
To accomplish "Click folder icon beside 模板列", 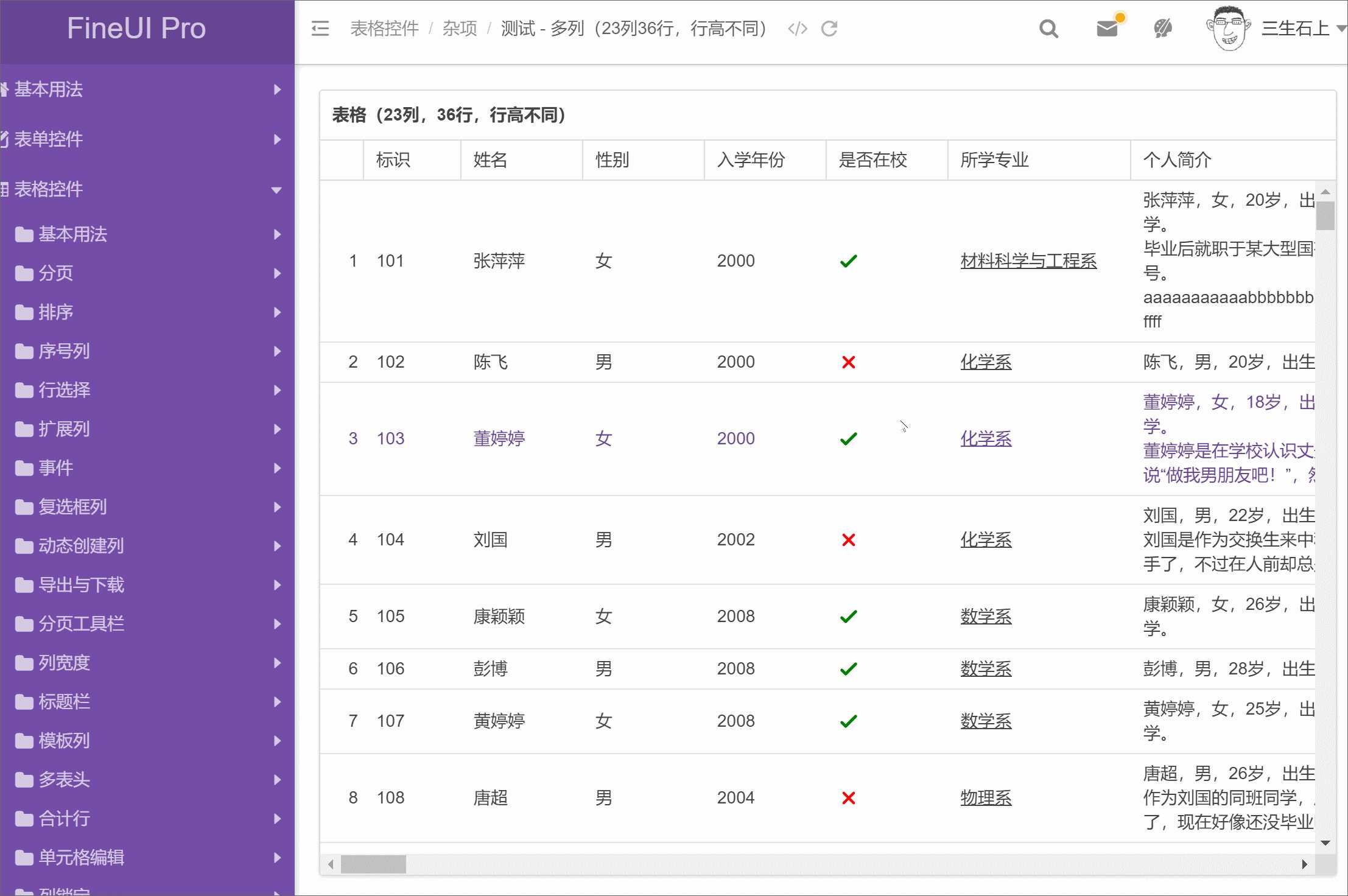I will [x=24, y=741].
